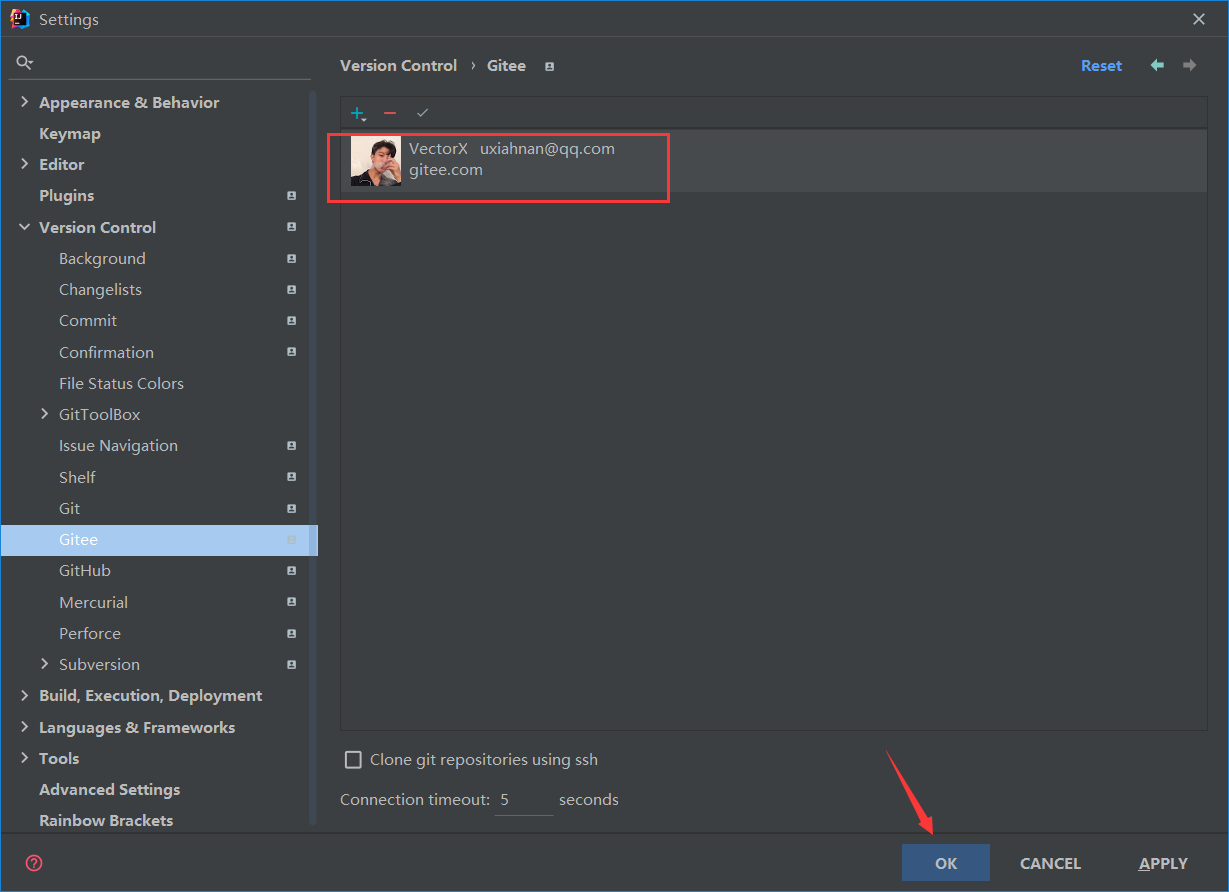Expand the GitToolBox node
Viewport: 1229px width, 892px height.
tap(44, 414)
